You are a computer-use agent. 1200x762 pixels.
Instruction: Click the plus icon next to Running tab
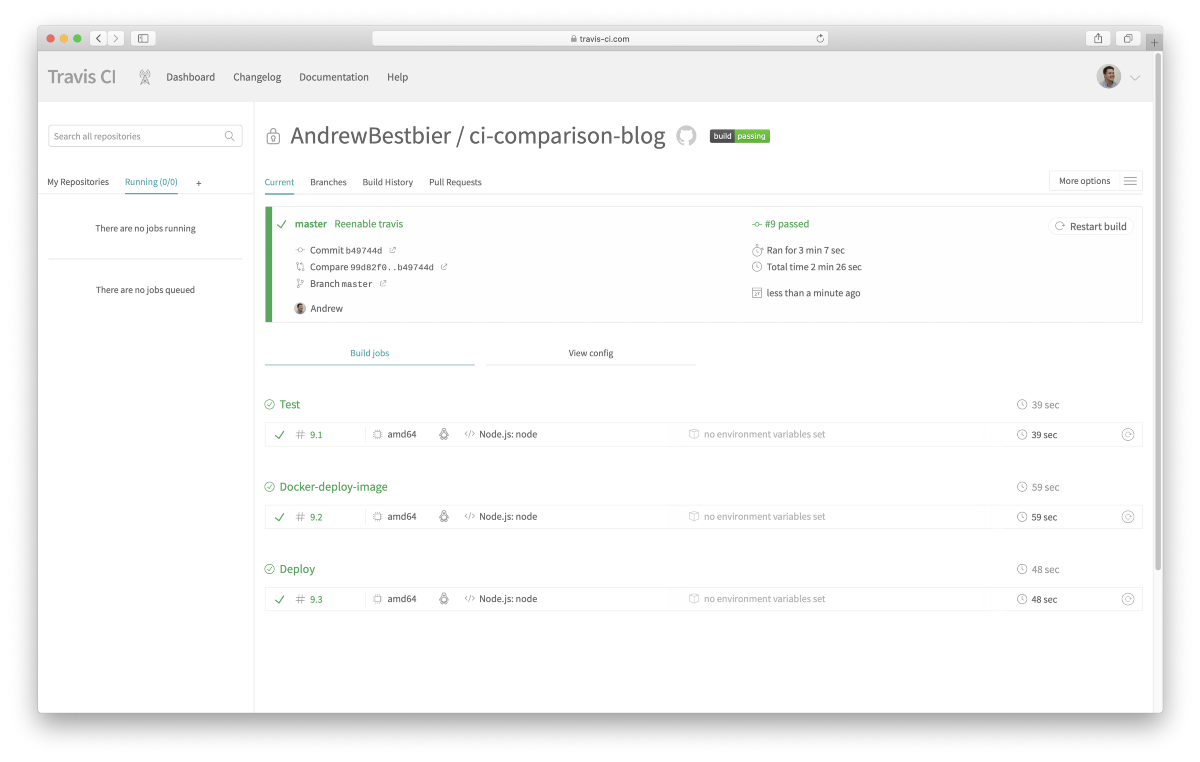click(x=198, y=183)
